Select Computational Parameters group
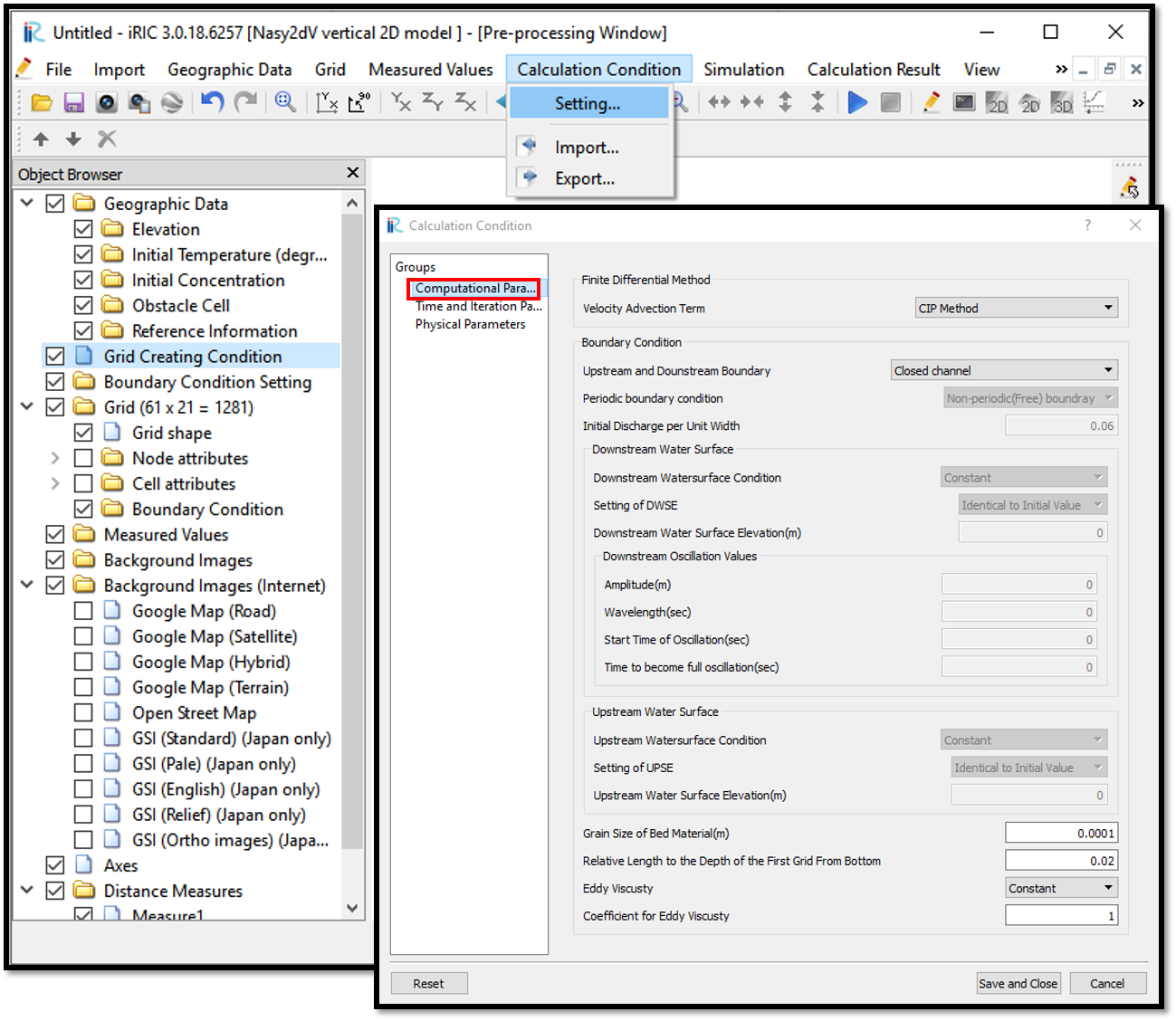This screenshot has width=1176, height=1021. coord(473,289)
